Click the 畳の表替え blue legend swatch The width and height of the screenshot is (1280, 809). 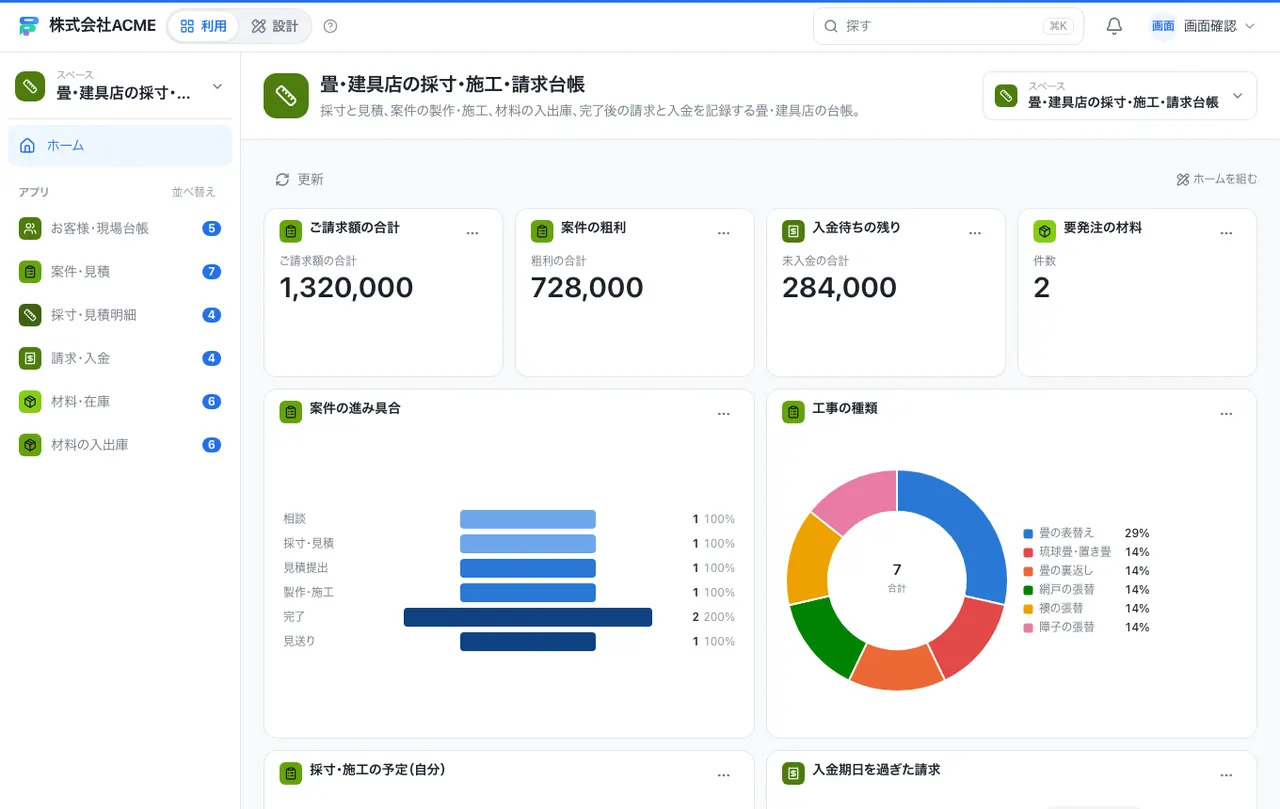pyautogui.click(x=1028, y=533)
